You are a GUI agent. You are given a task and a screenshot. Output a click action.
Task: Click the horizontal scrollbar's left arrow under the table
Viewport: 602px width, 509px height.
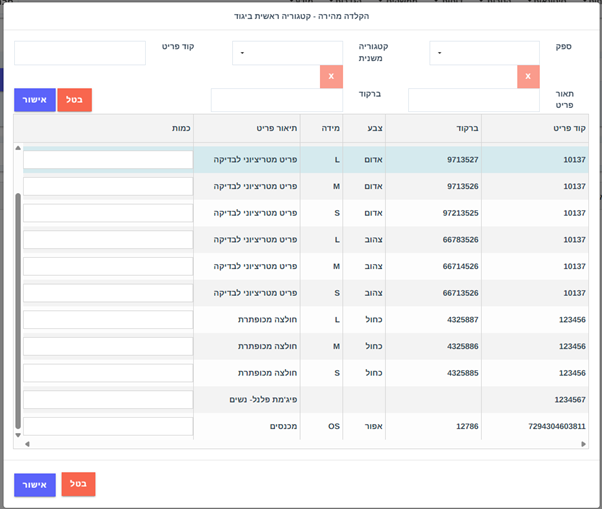pos(27,443)
